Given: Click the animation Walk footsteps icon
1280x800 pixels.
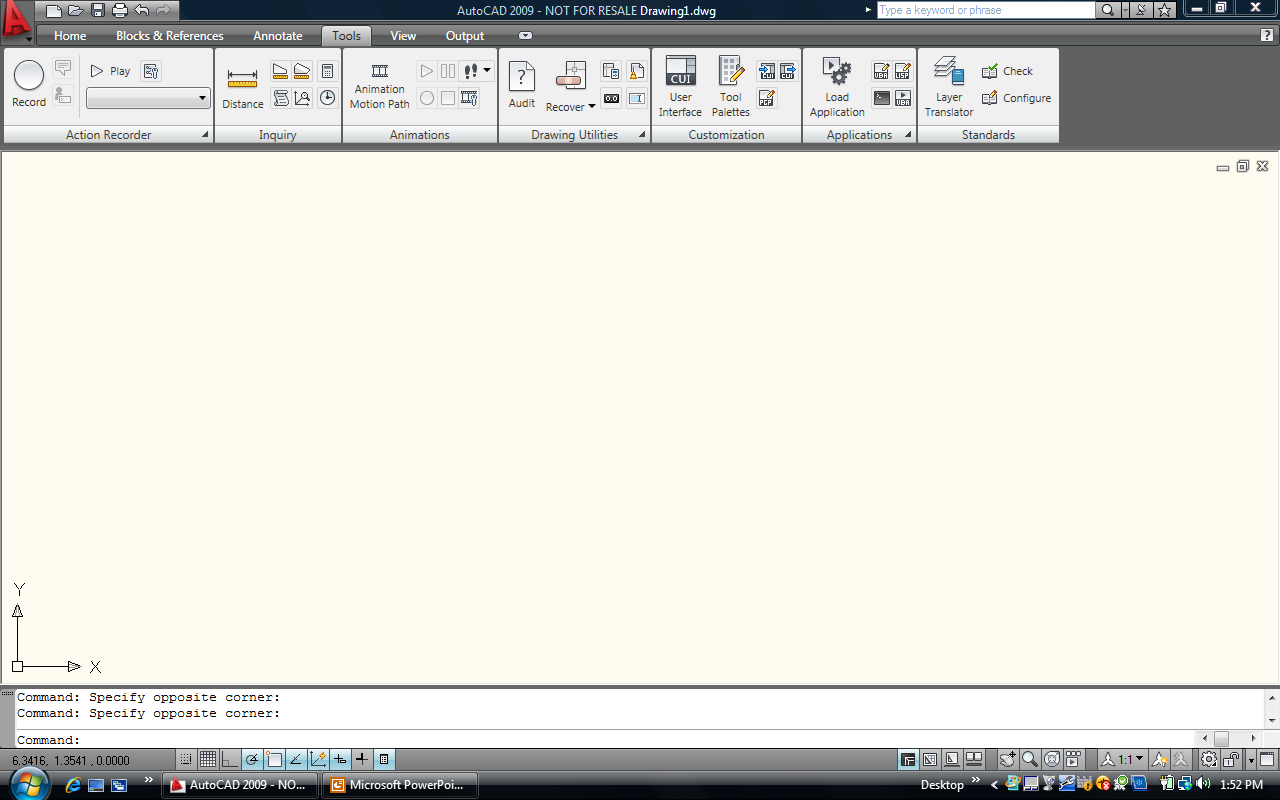Looking at the screenshot, I should pos(471,71).
